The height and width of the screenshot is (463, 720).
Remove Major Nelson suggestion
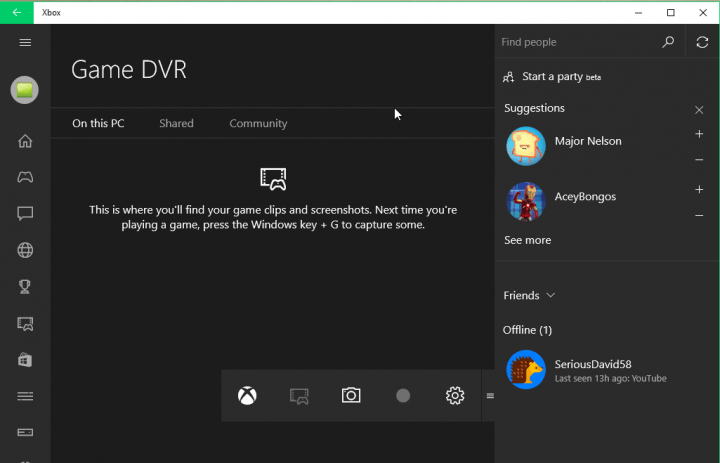699,160
